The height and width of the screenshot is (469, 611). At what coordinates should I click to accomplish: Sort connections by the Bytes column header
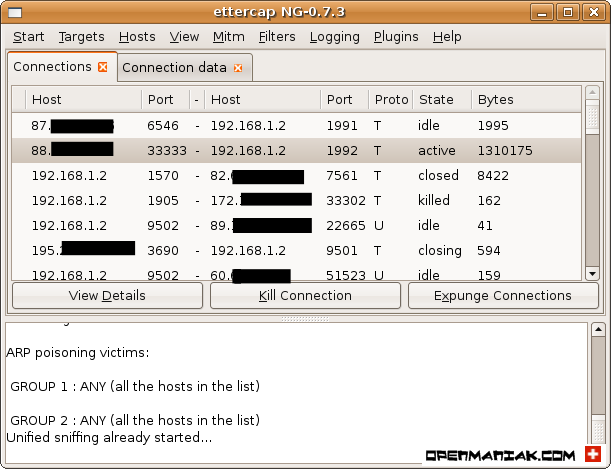point(523,100)
